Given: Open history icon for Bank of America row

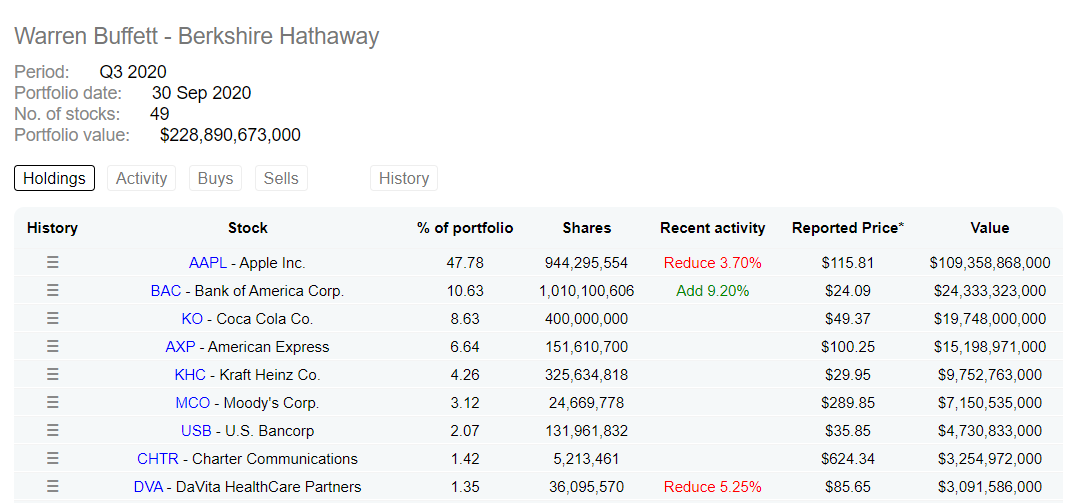Looking at the screenshot, I should [53, 291].
